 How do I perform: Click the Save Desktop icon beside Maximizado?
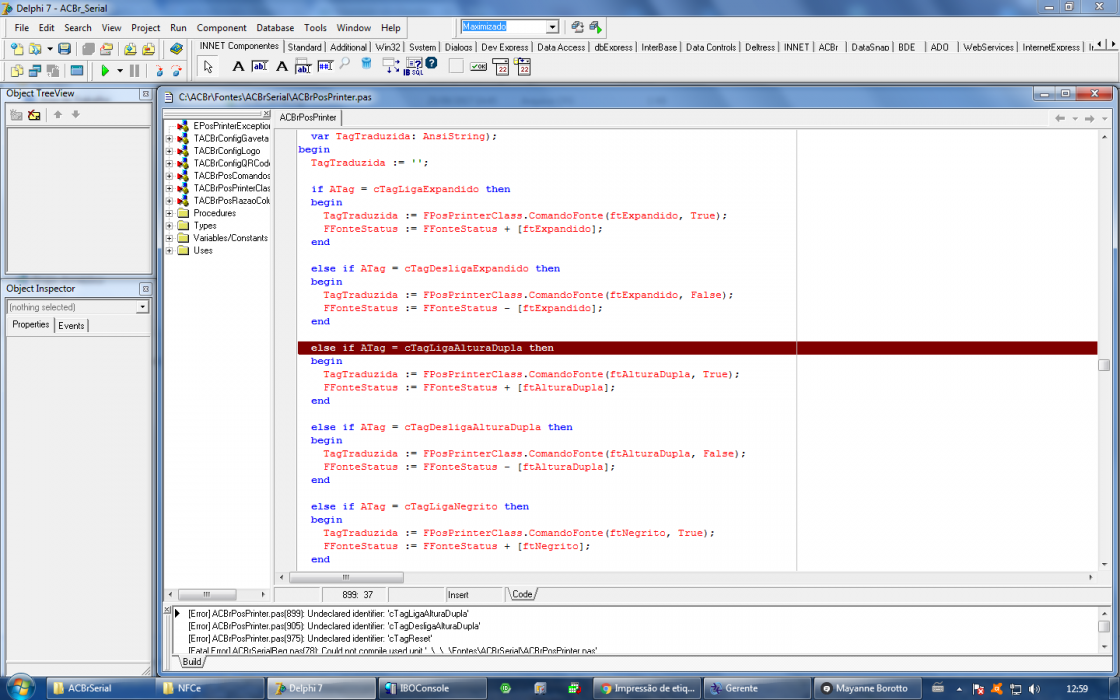pos(577,27)
